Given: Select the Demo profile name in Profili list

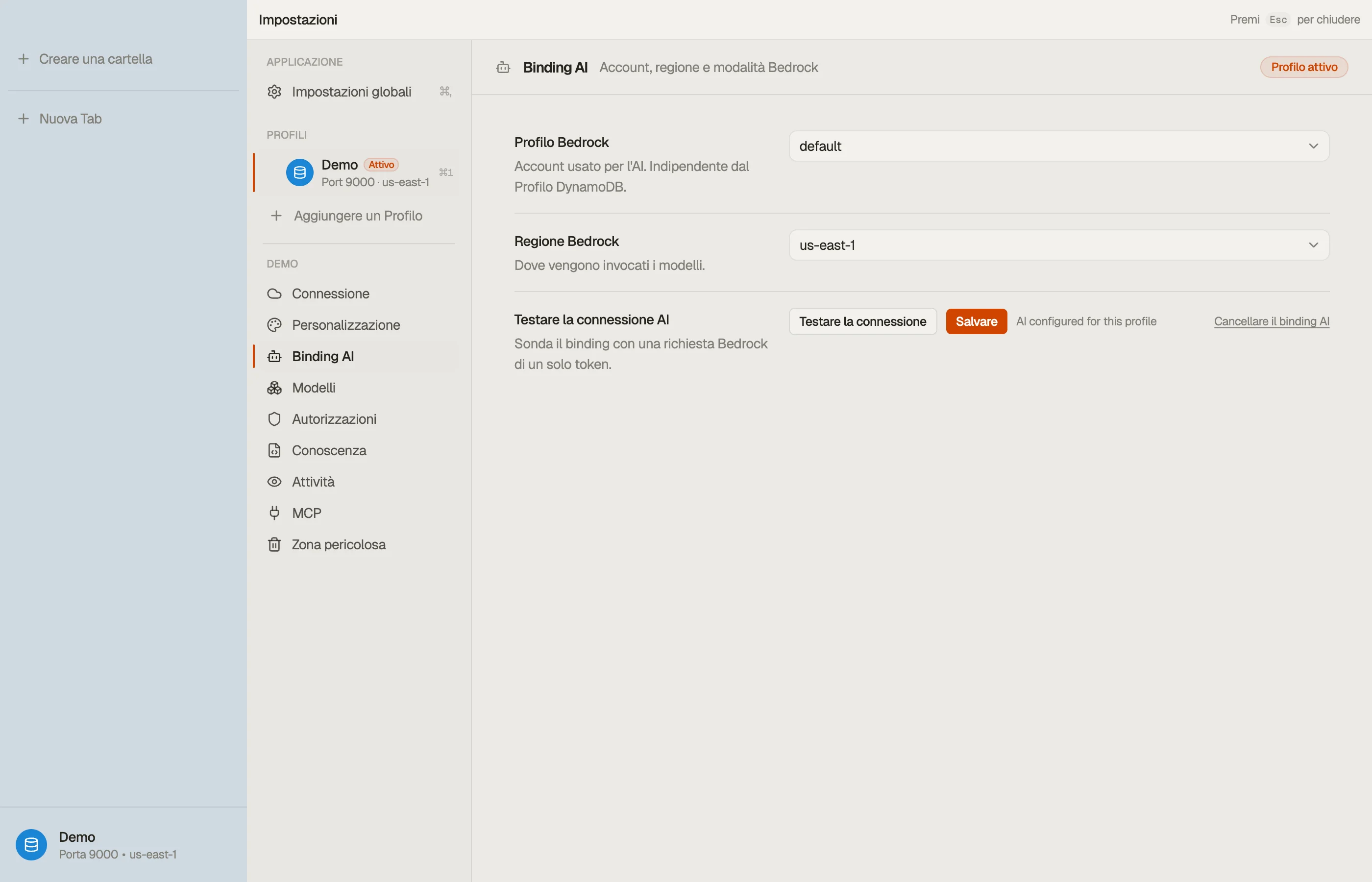Looking at the screenshot, I should tap(340, 165).
